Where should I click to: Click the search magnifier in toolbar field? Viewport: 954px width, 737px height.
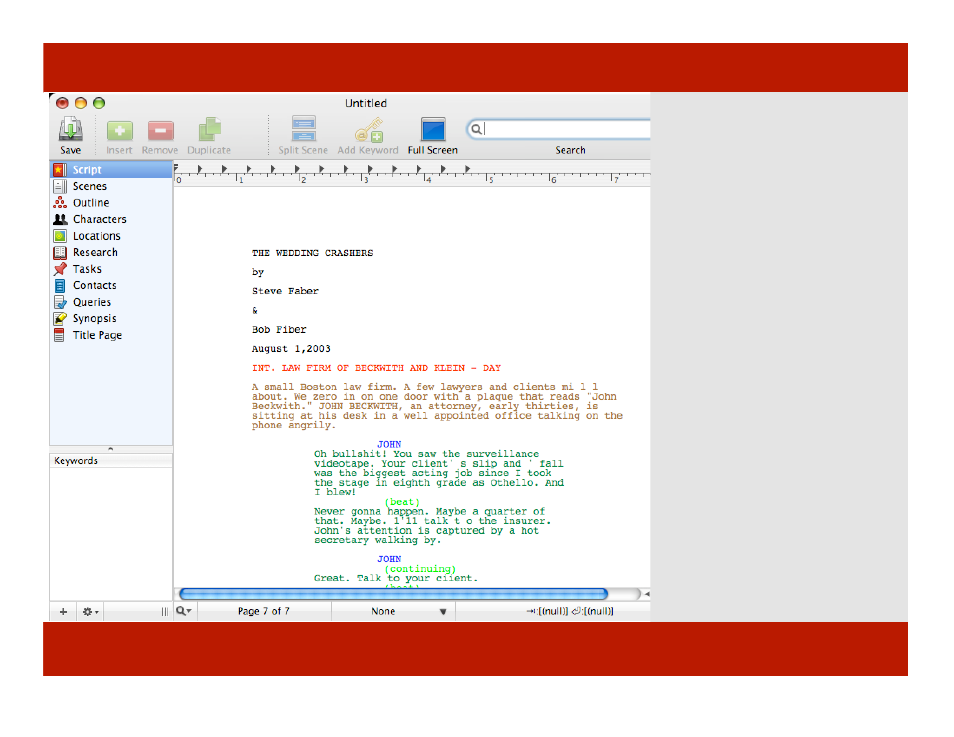[x=476, y=128]
